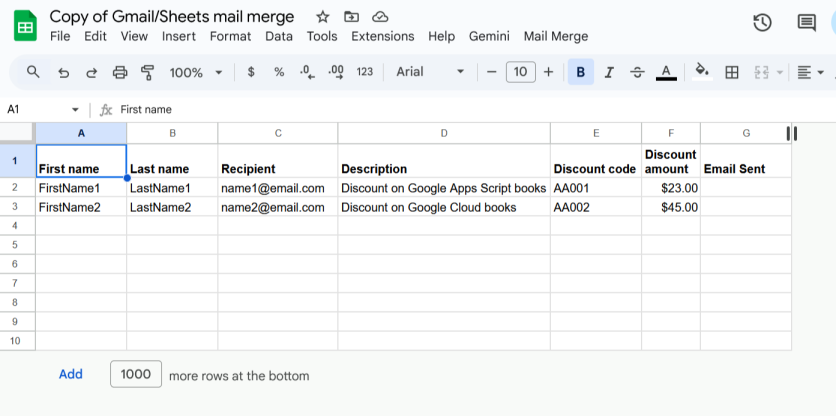Select row 3 header
This screenshot has height=416, width=836.
pyautogui.click(x=18, y=206)
